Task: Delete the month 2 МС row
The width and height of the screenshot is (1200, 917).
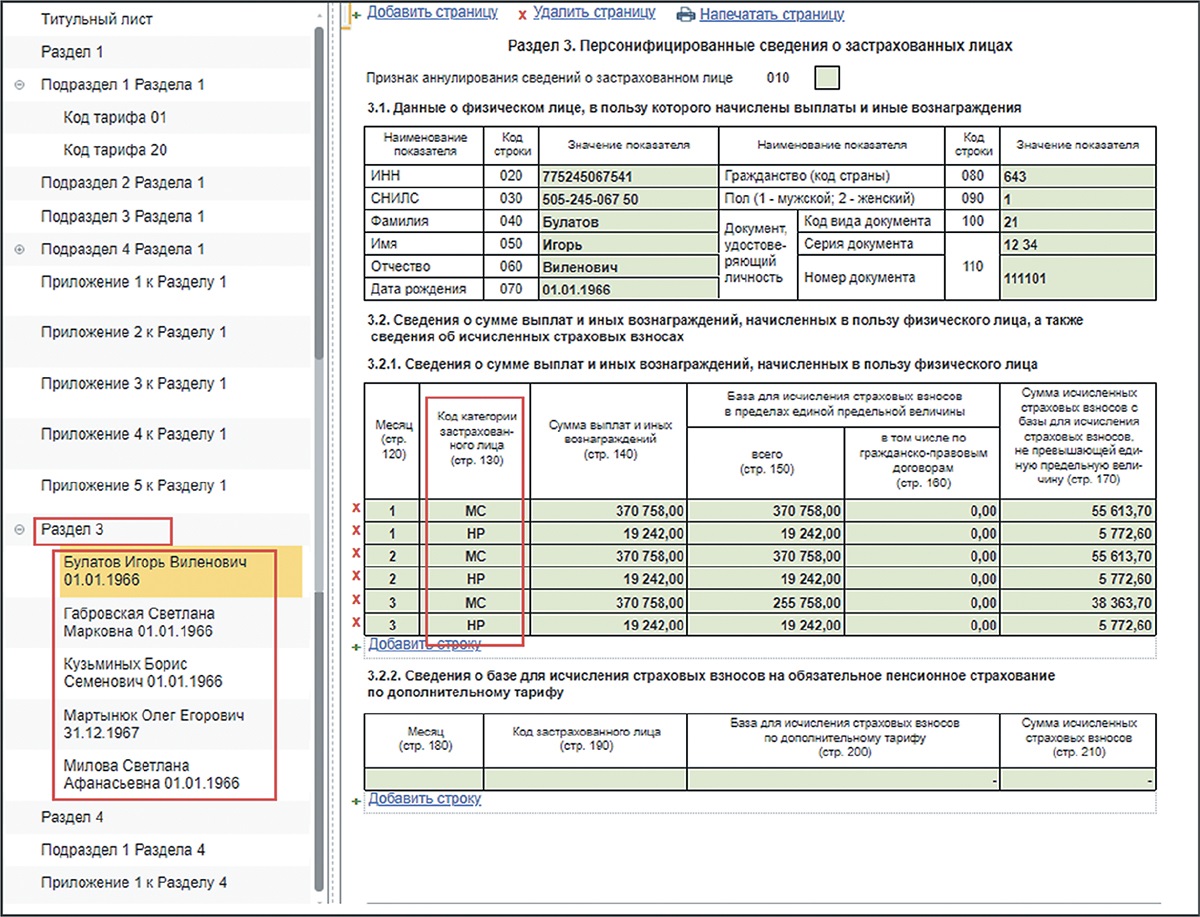Action: coord(356,555)
